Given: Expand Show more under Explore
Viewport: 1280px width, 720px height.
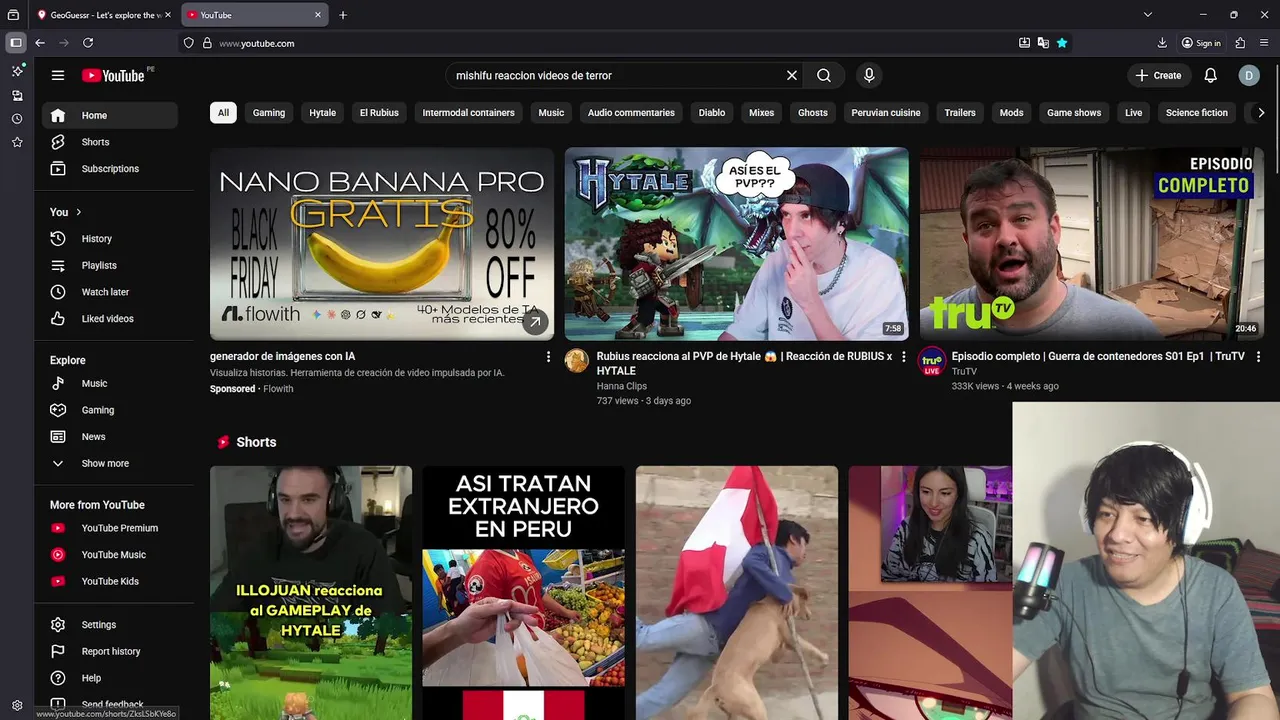Looking at the screenshot, I should click(x=110, y=464).
